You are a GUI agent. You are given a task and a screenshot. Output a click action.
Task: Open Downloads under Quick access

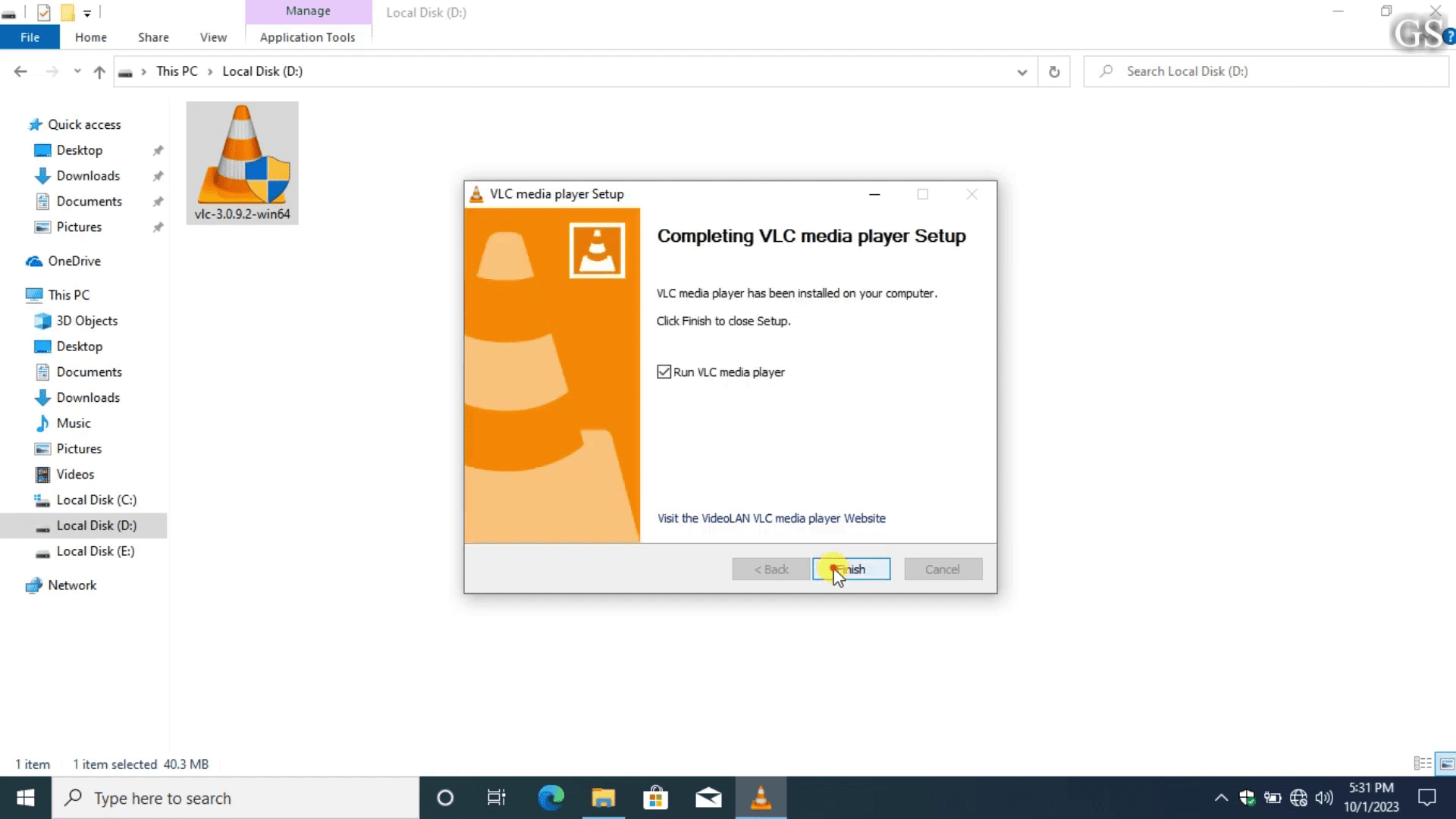coord(88,176)
